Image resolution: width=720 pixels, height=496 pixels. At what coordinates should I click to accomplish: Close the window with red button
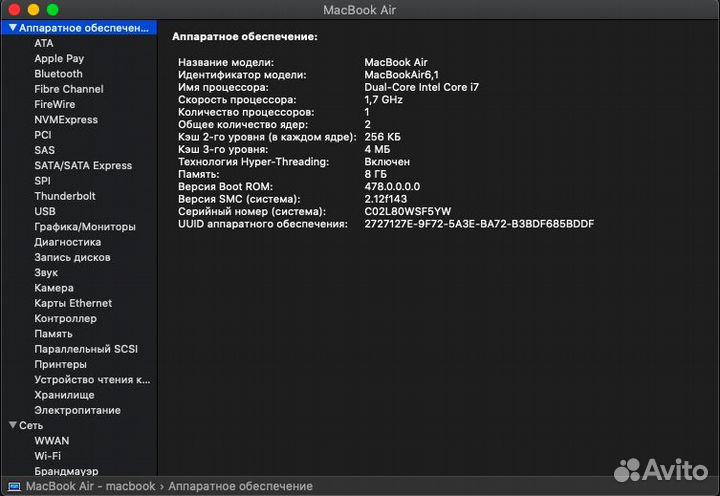pyautogui.click(x=14, y=9)
